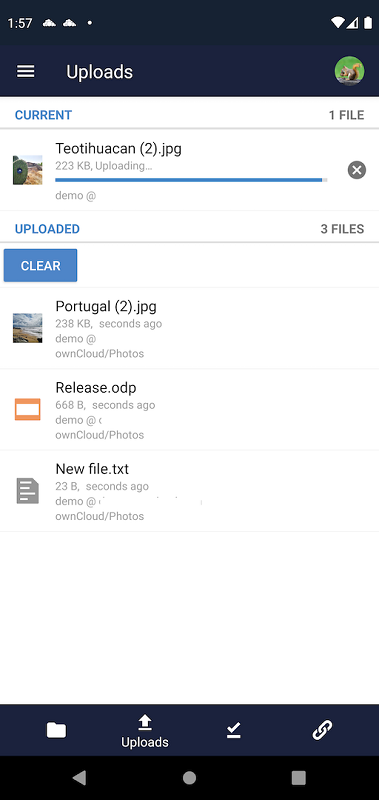
Task: Open the Portugal (2).jpg thumbnail
Action: pyautogui.click(x=28, y=328)
